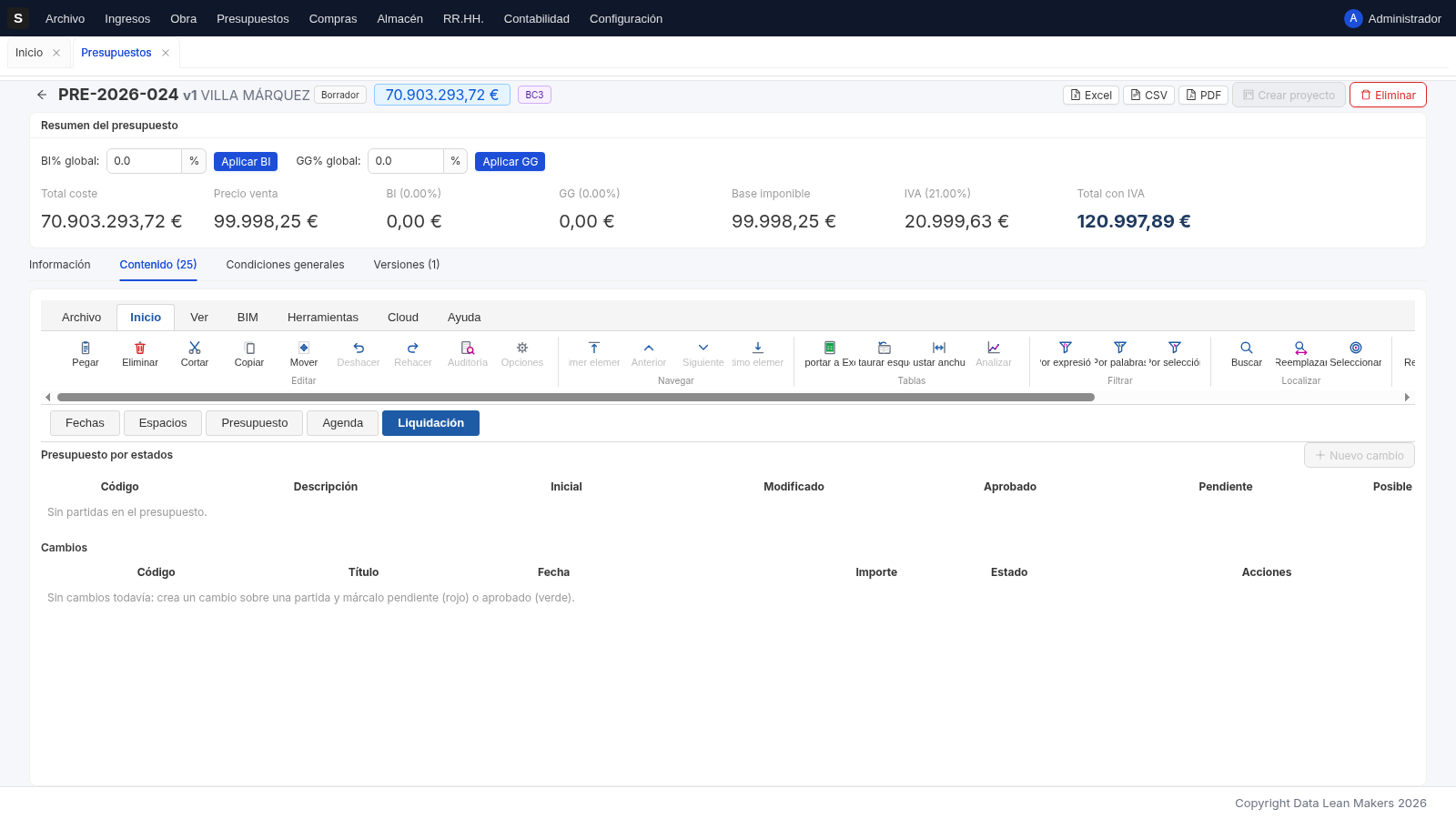This screenshot has height=819, width=1456.
Task: Open the Versiones (1) tab
Action: pos(407,265)
